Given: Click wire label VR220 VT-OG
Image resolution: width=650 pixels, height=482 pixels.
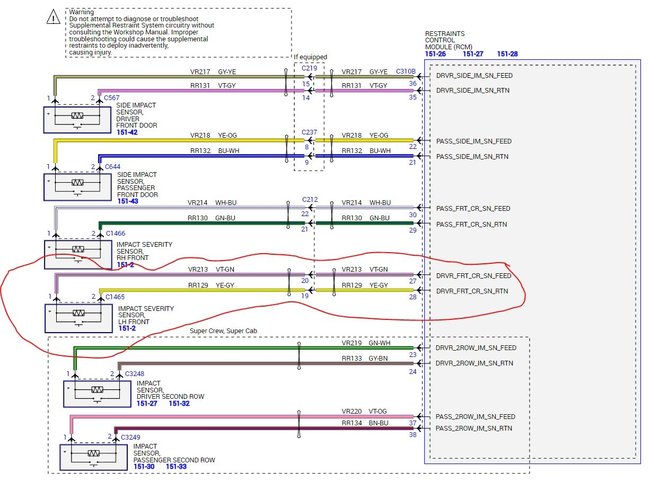Looking at the screenshot, I should 364,411.
